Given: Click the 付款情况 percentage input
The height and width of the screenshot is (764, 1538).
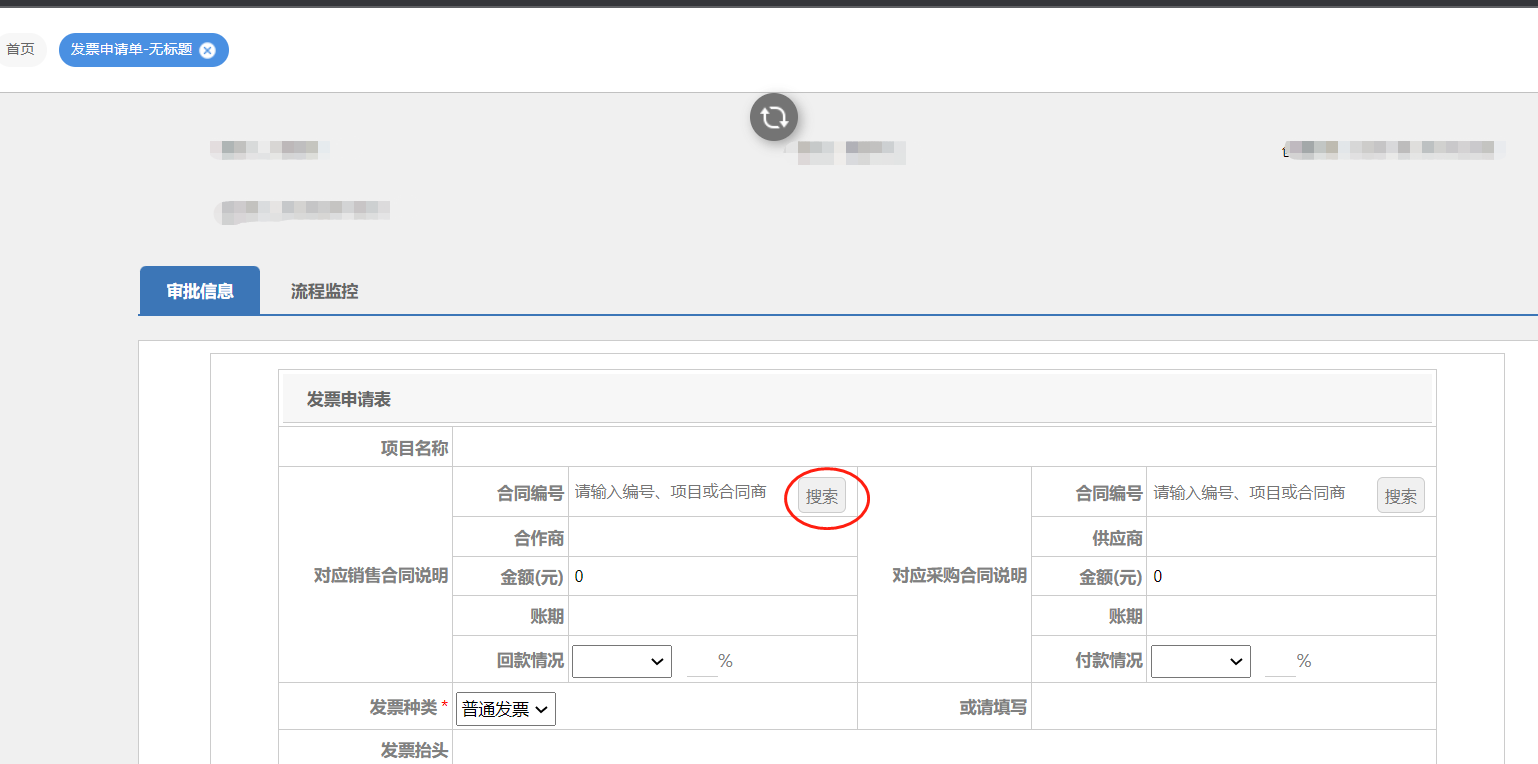Looking at the screenshot, I should click(x=1280, y=661).
